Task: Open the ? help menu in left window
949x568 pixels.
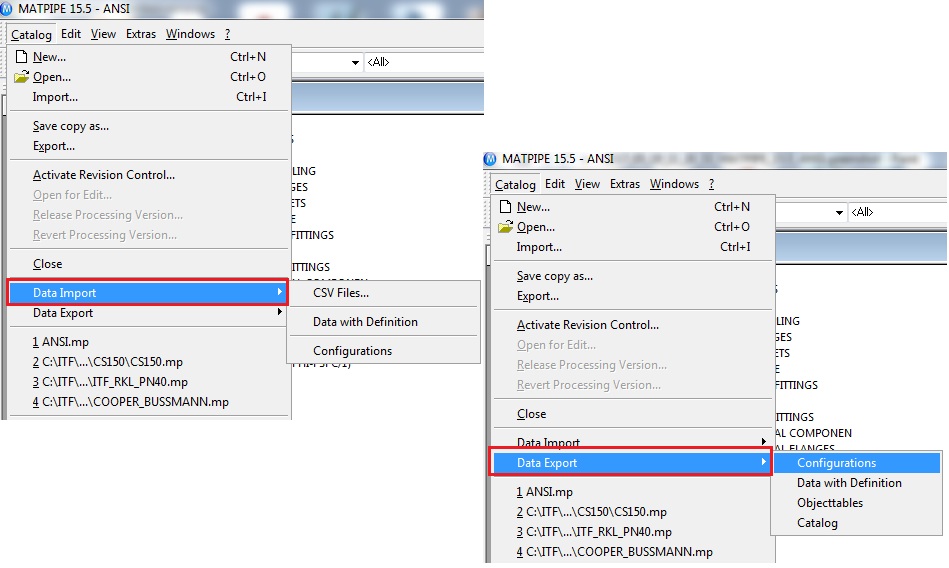Action: (228, 34)
